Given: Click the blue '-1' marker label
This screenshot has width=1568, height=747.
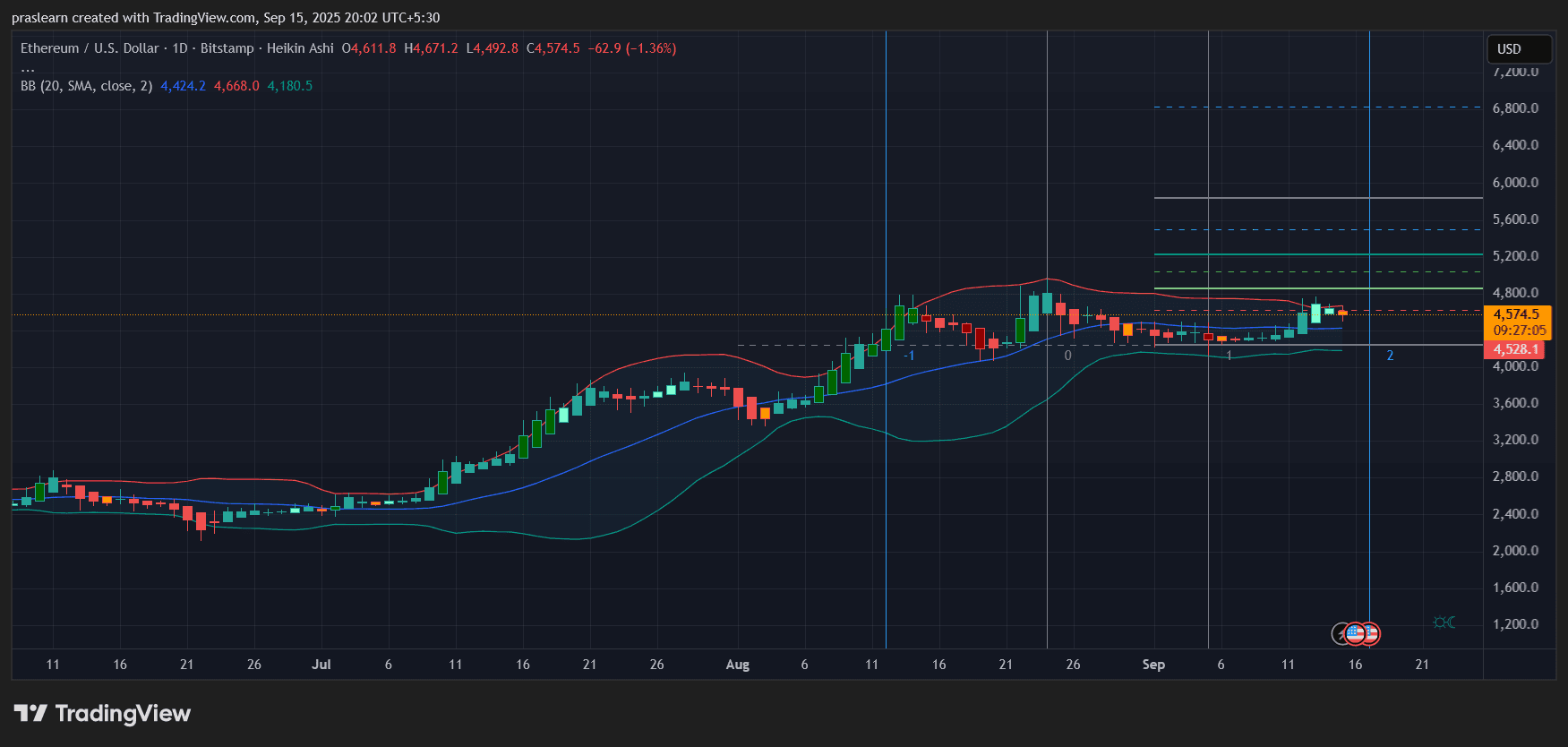Looking at the screenshot, I should [x=909, y=356].
